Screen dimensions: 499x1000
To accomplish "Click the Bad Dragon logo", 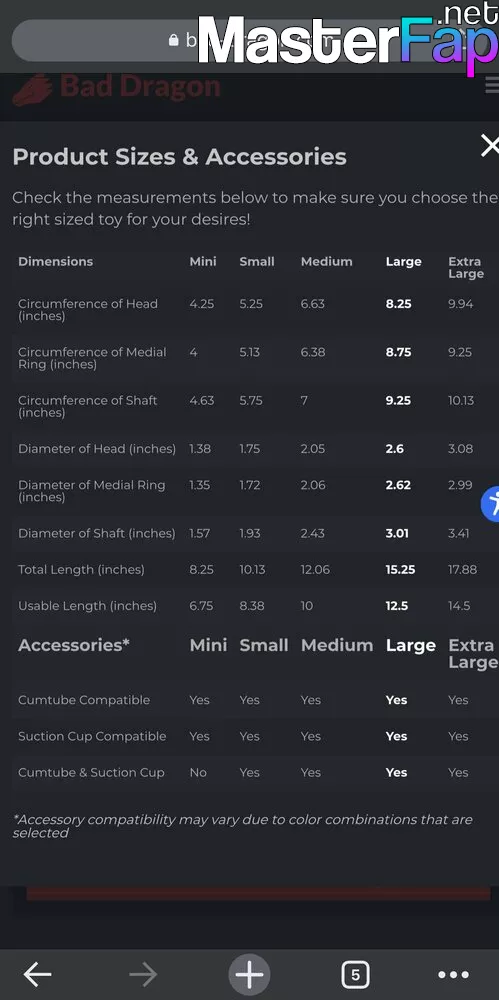I will pyautogui.click(x=116, y=88).
